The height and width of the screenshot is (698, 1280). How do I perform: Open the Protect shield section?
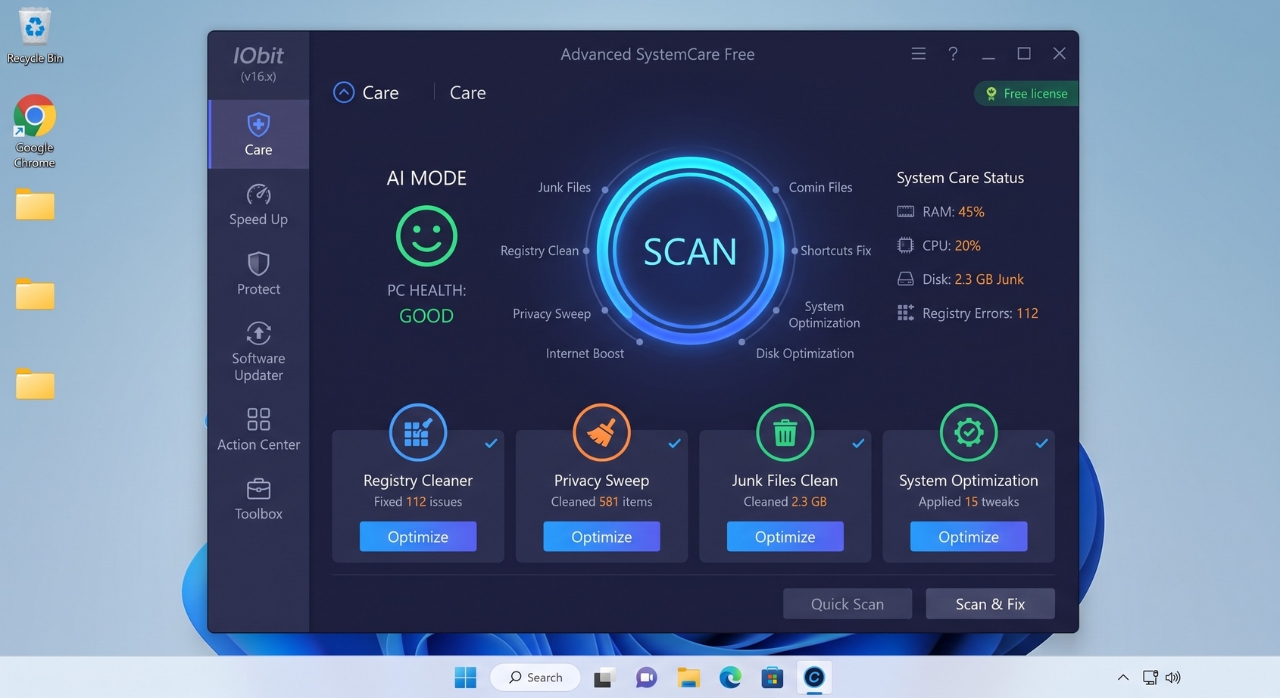point(258,273)
